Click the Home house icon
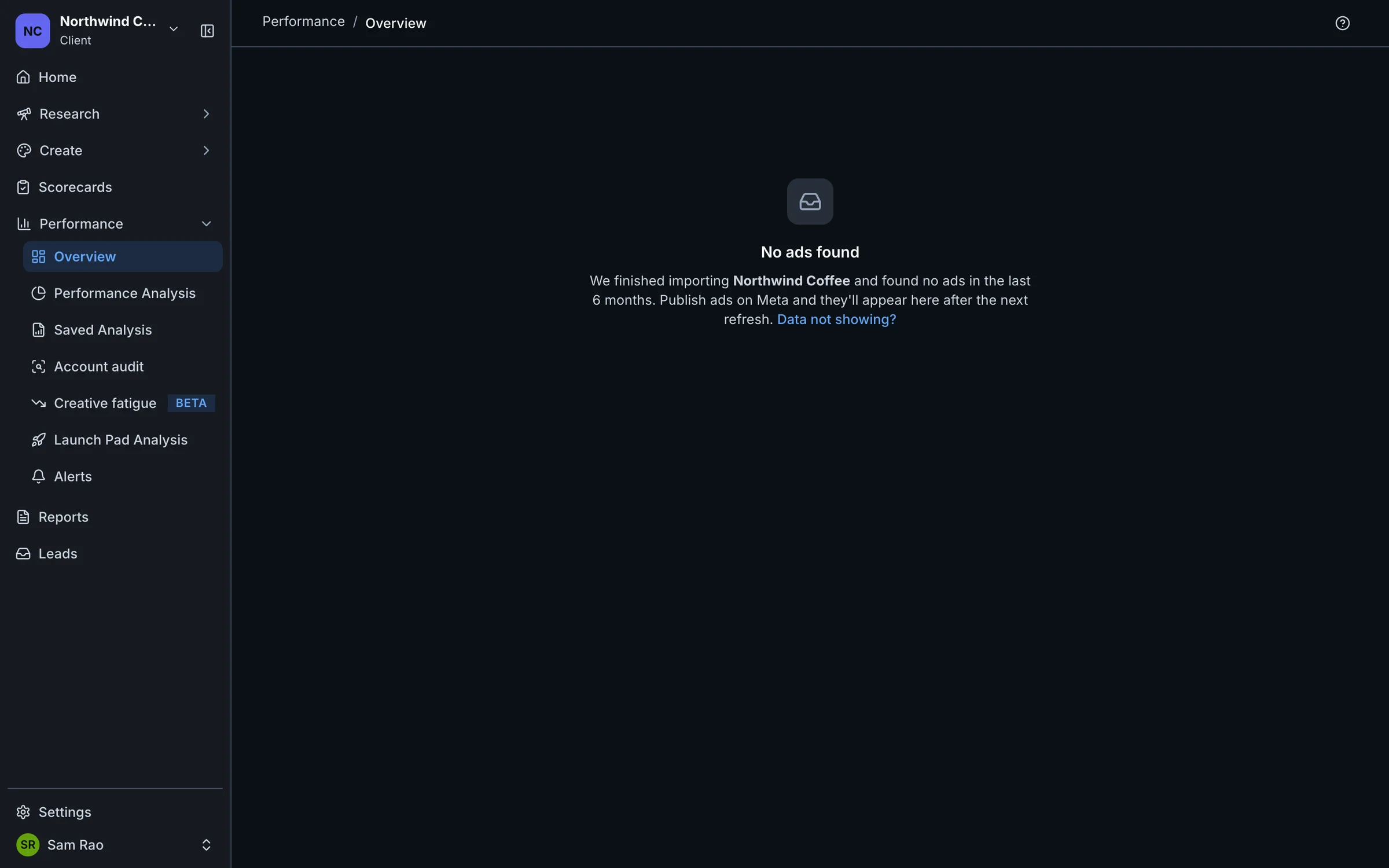Image resolution: width=1389 pixels, height=868 pixels. (x=23, y=77)
